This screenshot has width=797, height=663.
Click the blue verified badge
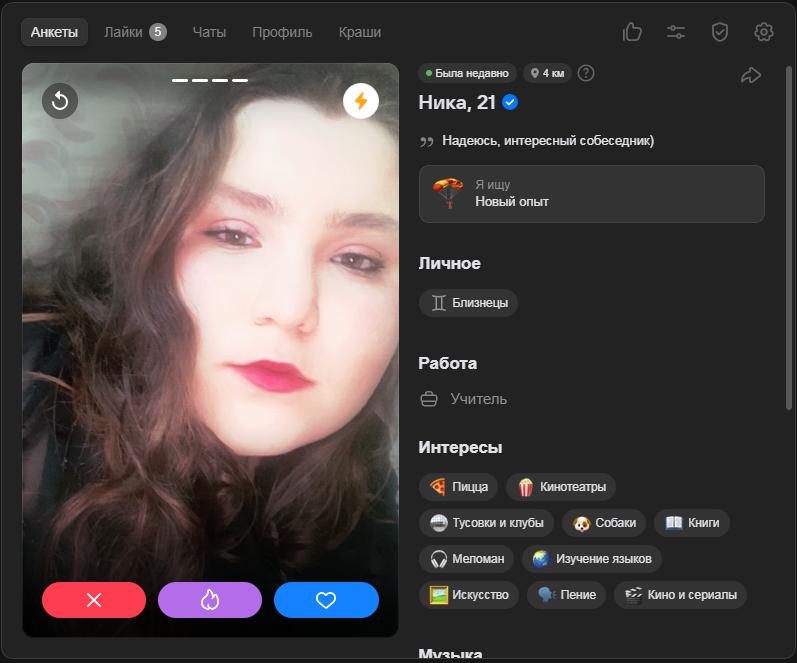[510, 102]
